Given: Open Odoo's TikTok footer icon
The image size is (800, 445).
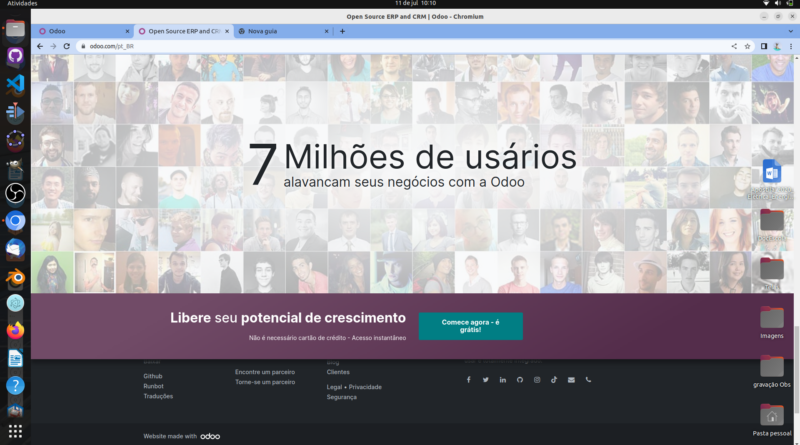Looking at the screenshot, I should point(554,380).
